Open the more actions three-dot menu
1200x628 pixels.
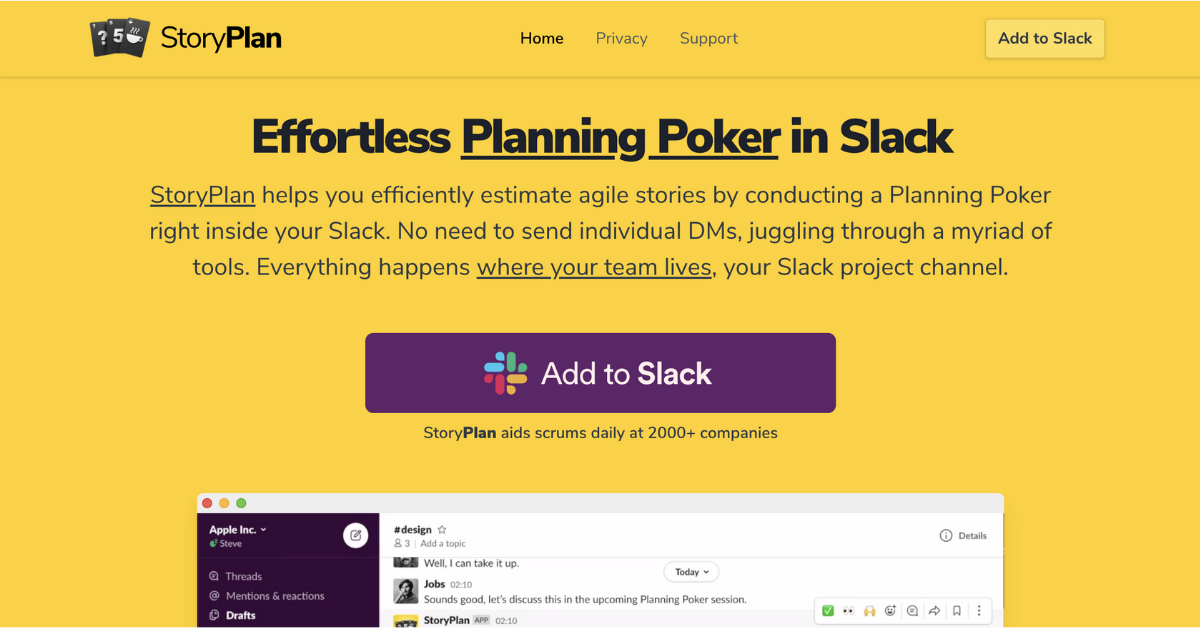pos(978,610)
